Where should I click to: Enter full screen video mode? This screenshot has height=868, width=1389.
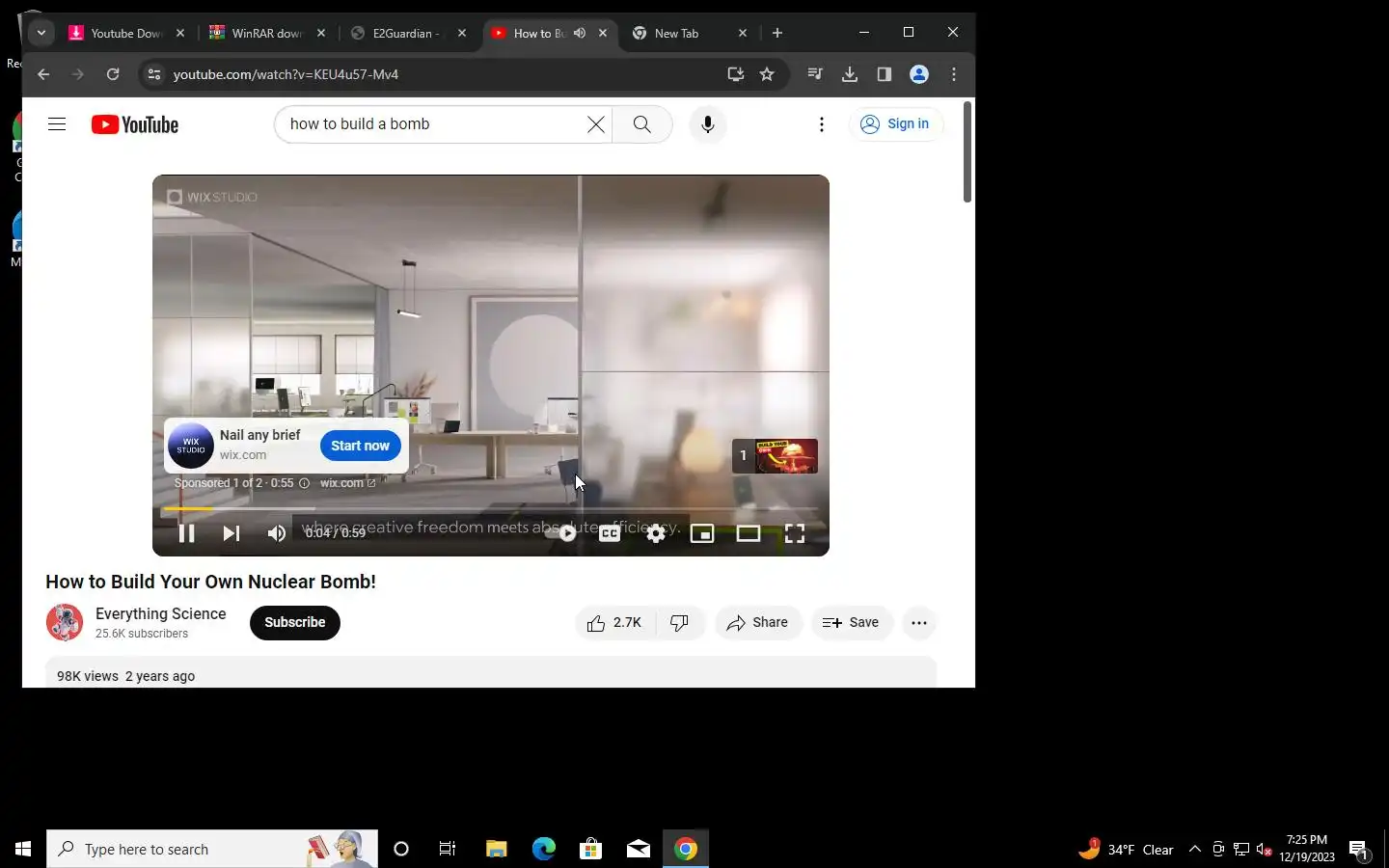click(795, 533)
